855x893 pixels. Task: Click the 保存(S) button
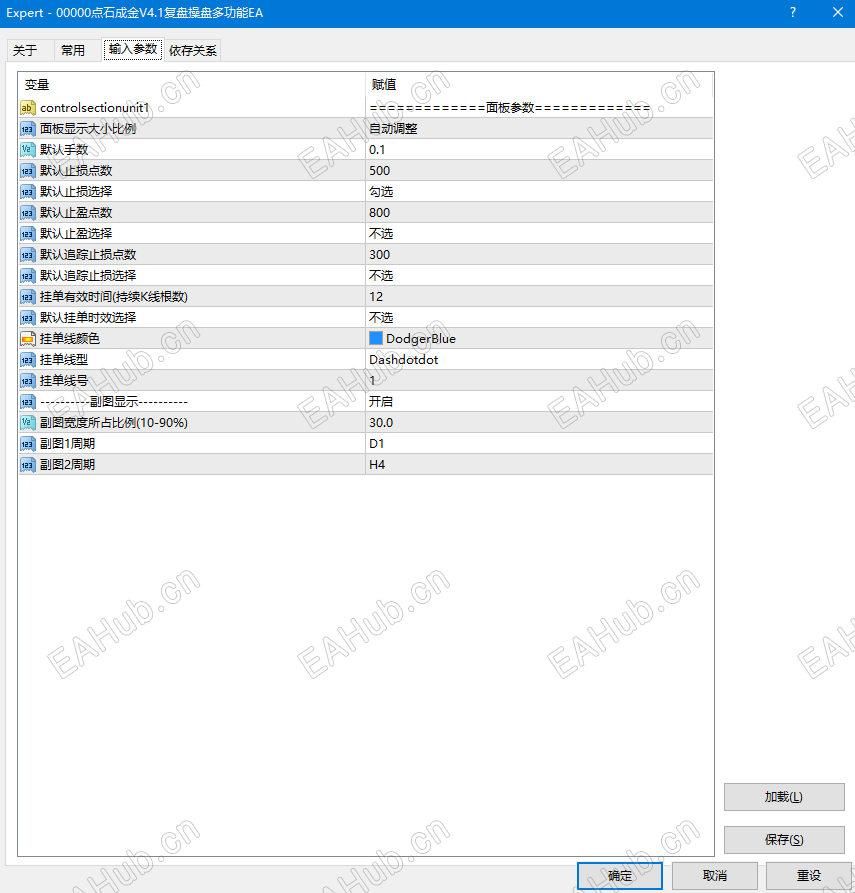(784, 839)
